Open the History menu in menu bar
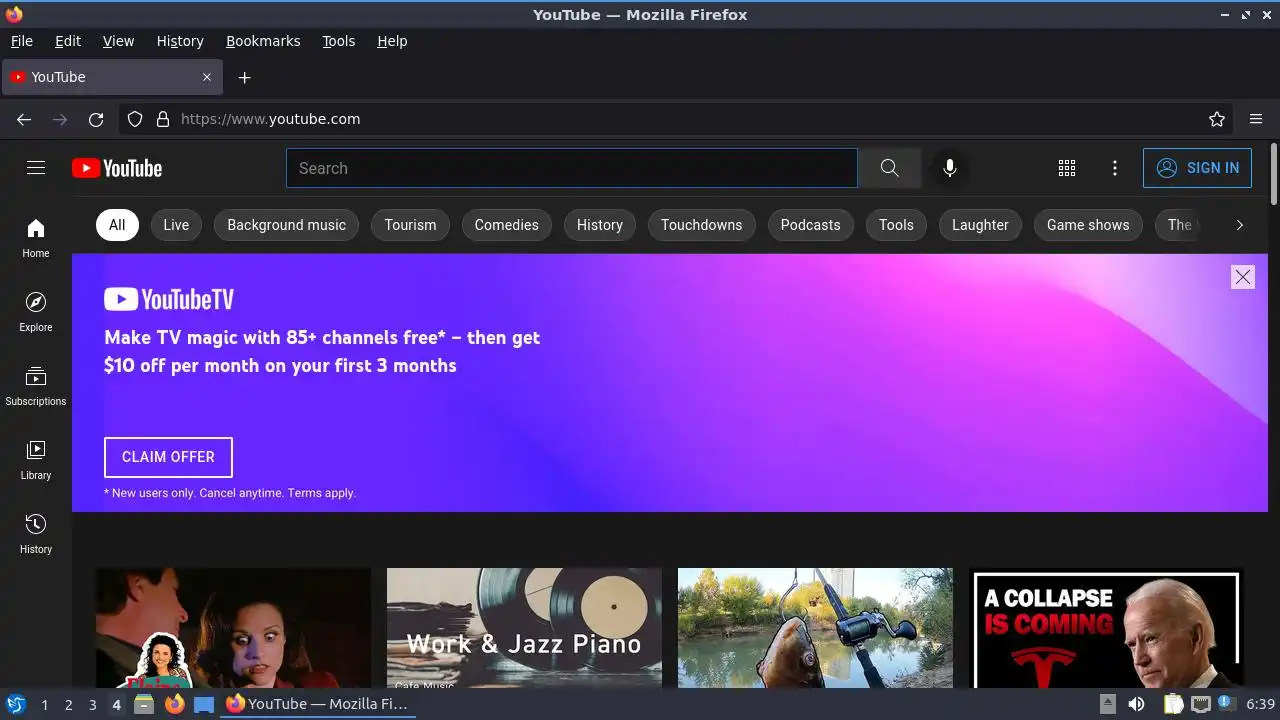Viewport: 1280px width, 720px height. (180, 41)
